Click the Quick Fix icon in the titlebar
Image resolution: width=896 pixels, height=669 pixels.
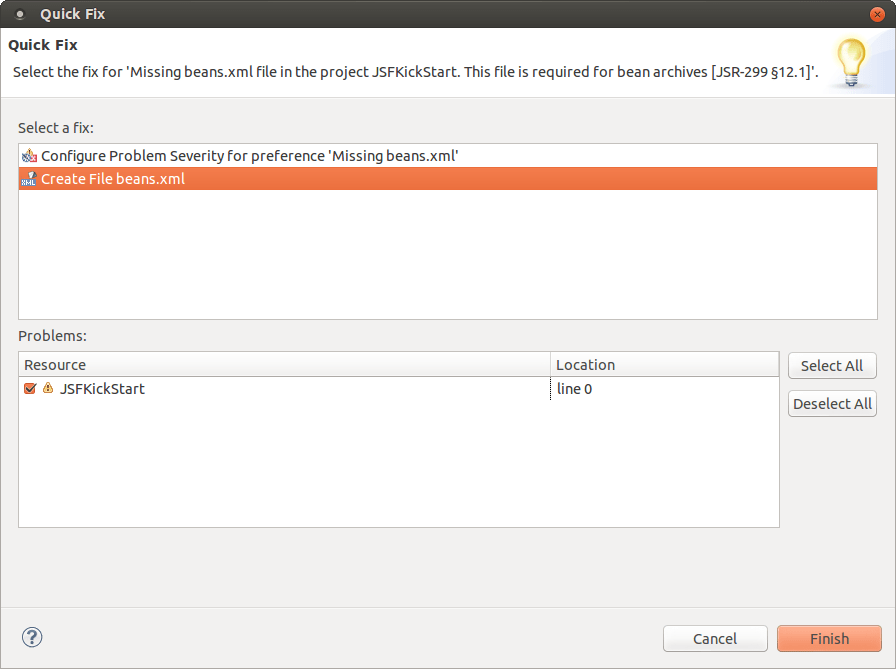pyautogui.click(x=20, y=14)
